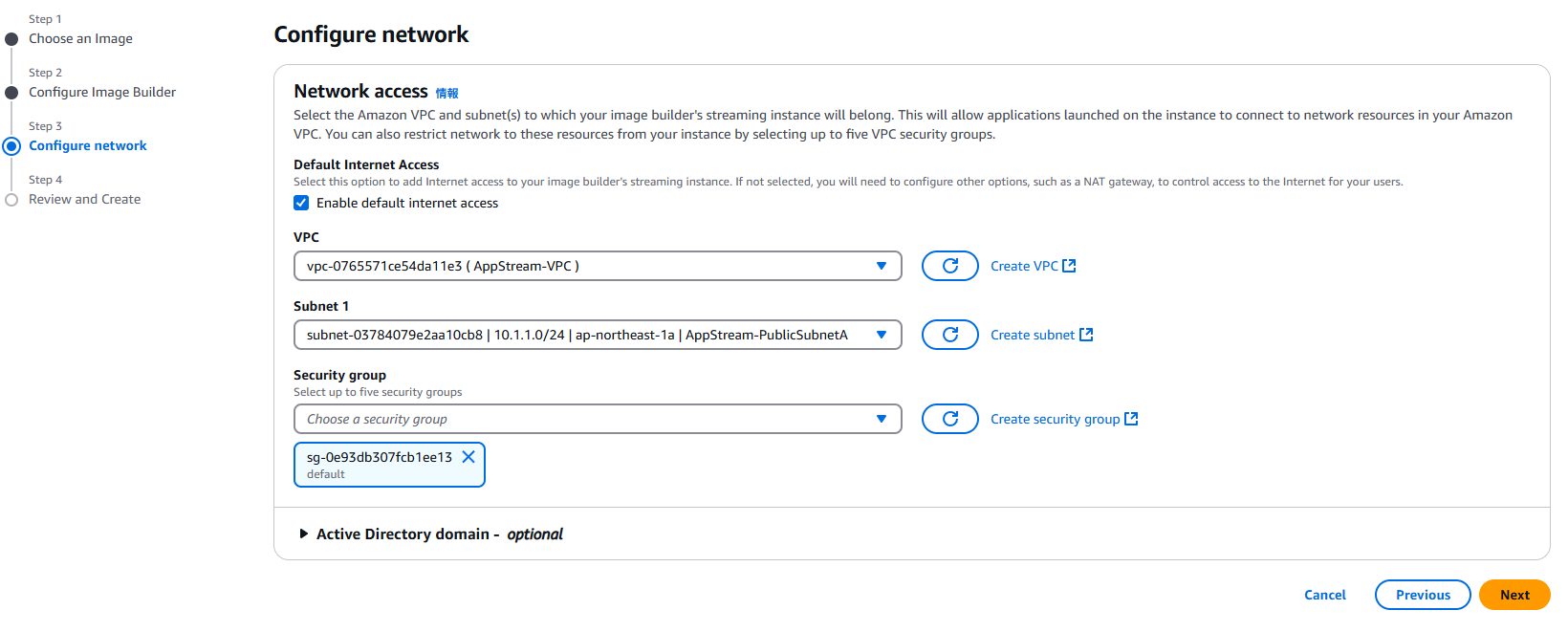Screen dimensions: 1568x632
Task: Click the Step 4 circle indicator
Action: point(11,200)
